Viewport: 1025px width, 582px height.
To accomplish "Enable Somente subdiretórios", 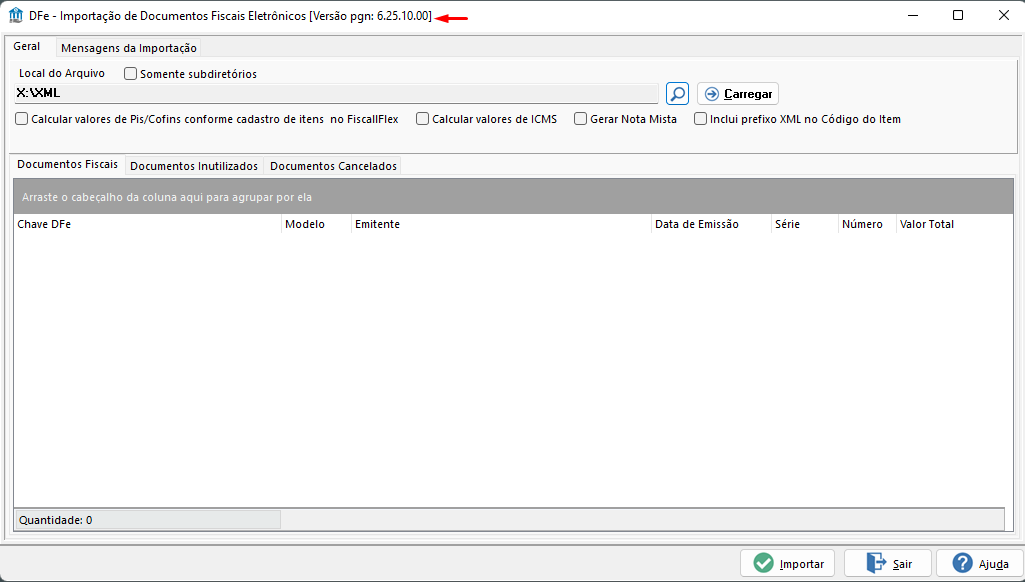I will [130, 73].
